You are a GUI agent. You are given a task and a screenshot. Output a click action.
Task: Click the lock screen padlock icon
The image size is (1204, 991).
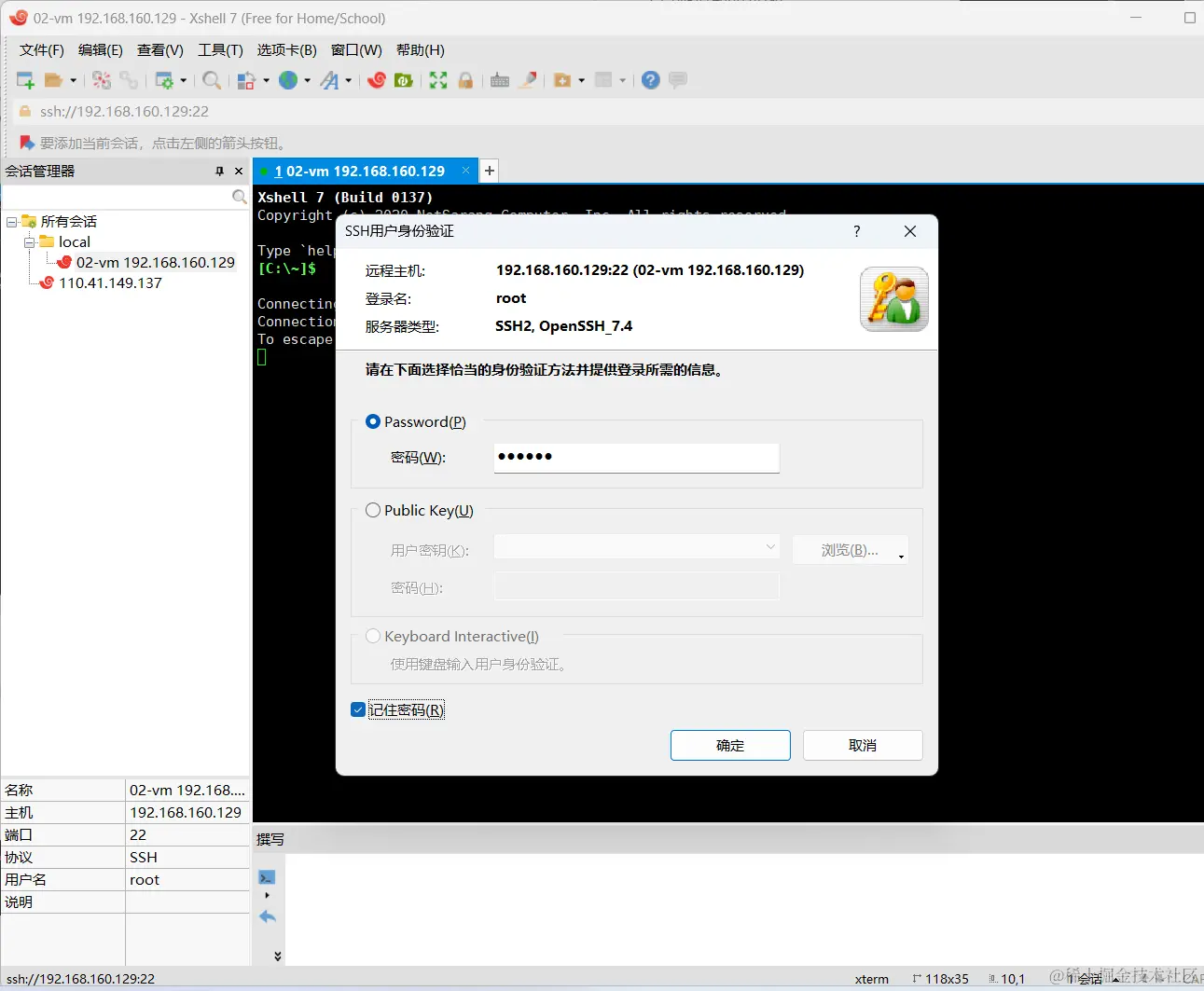coord(465,80)
